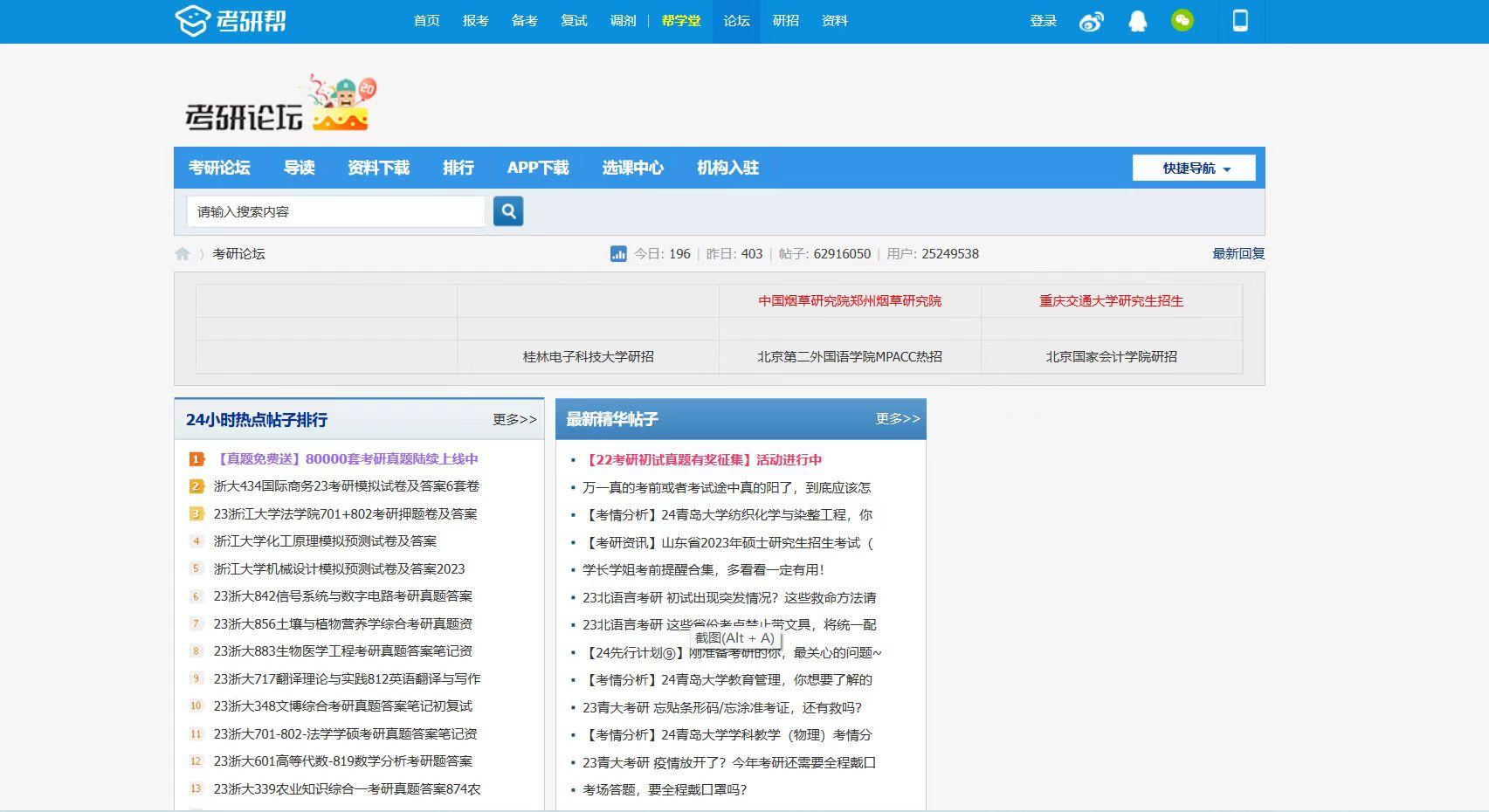Expand the 快捷导航 dropdown
This screenshot has height=812, width=1489.
click(x=1194, y=168)
